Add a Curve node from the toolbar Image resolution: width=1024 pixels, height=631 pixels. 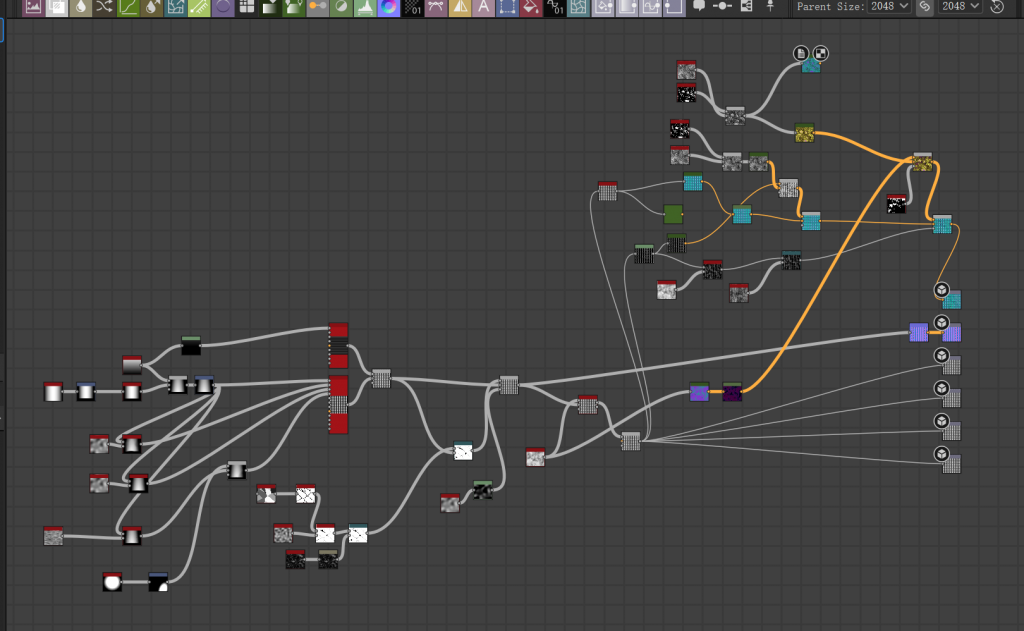(129, 7)
